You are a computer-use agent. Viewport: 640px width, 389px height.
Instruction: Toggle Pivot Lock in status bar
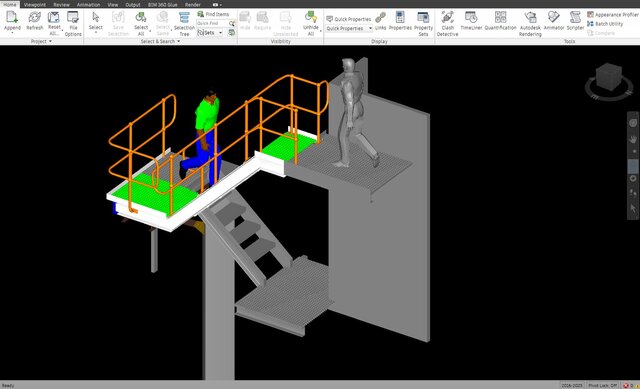(603, 385)
